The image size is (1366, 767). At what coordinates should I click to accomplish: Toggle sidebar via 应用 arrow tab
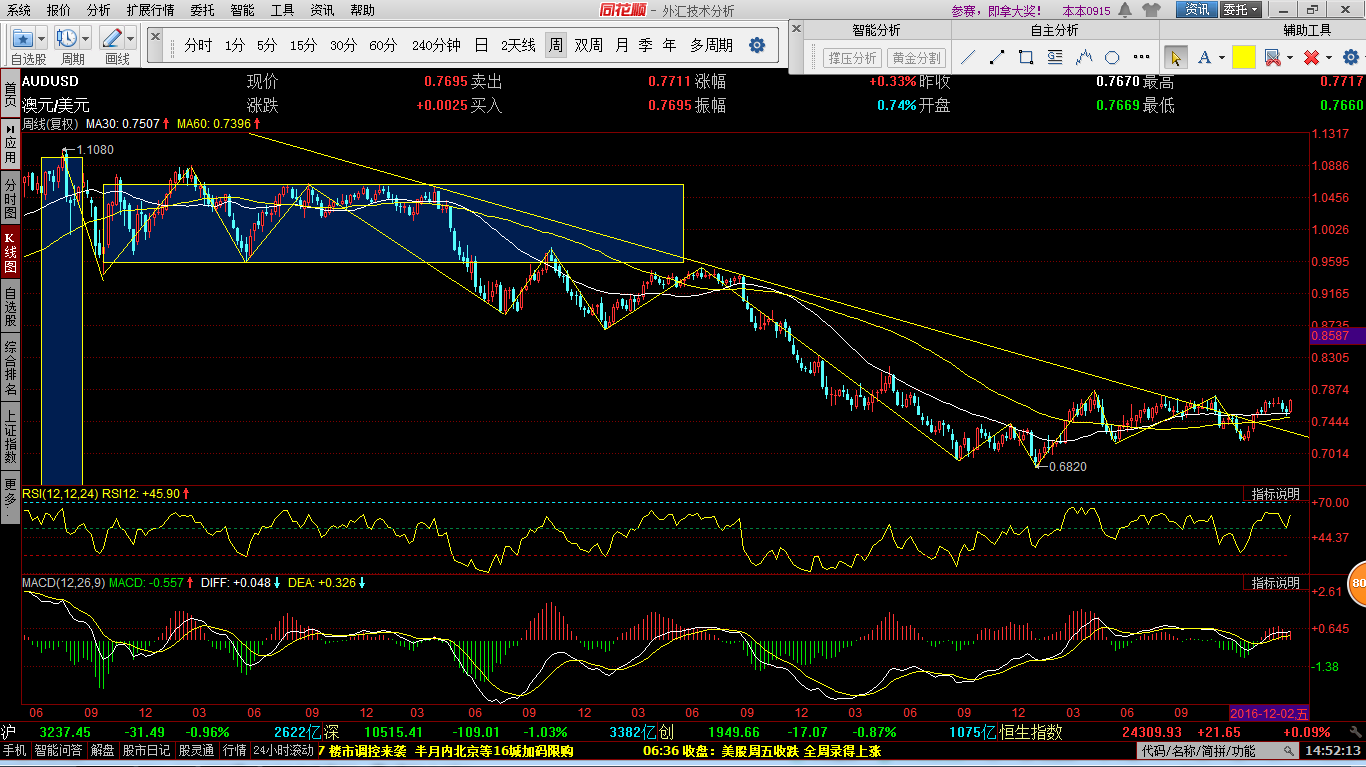coord(10,146)
